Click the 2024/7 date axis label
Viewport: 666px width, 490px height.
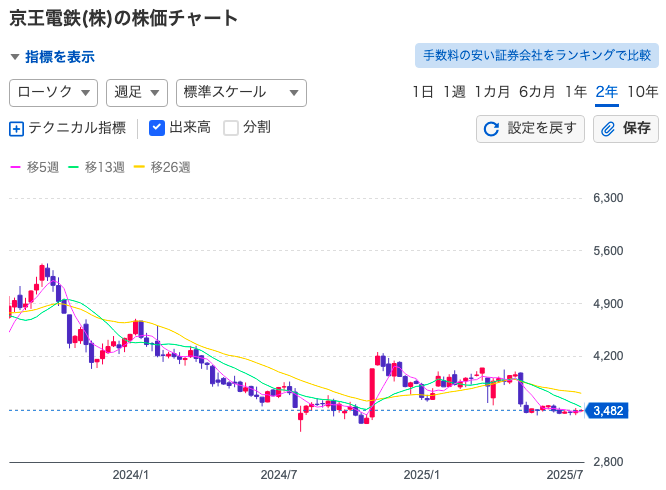point(279,475)
